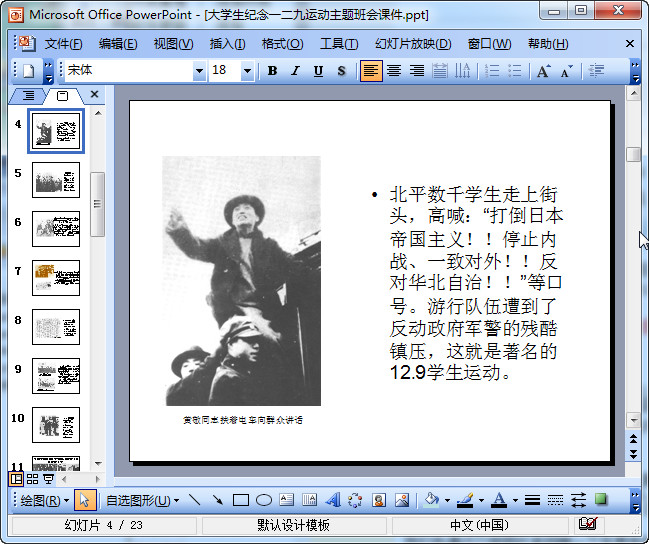Insert Picture from file
This screenshot has width=649, height=544.
402,500
